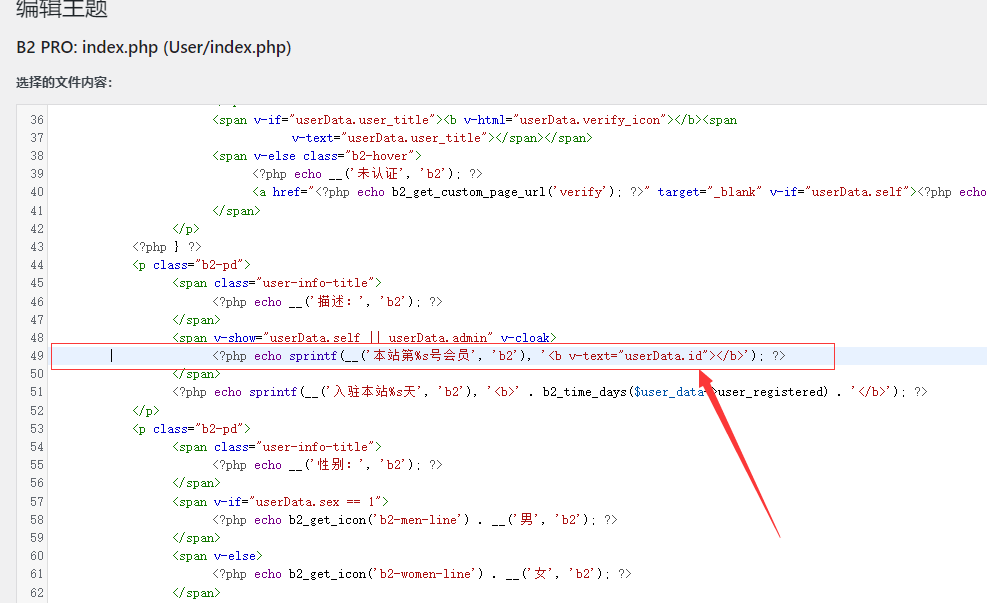Click line number 44 in the gutter
The height and width of the screenshot is (603, 987).
(x=36, y=265)
